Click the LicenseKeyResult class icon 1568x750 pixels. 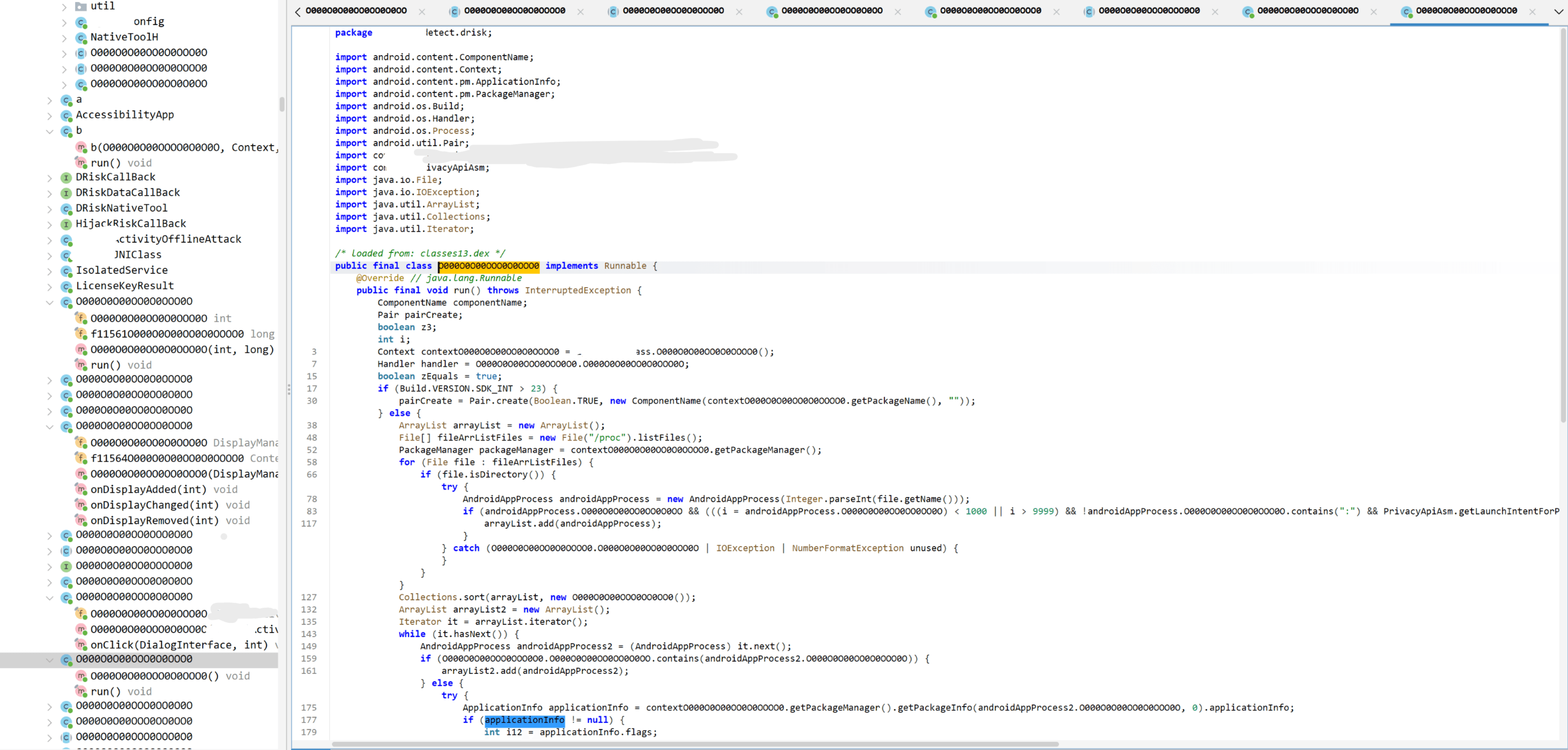[66, 287]
